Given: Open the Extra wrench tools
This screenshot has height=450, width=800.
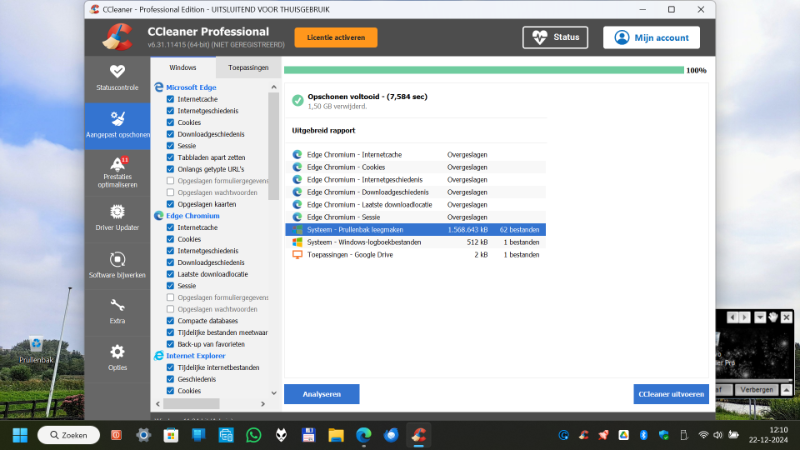Looking at the screenshot, I should (x=117, y=311).
